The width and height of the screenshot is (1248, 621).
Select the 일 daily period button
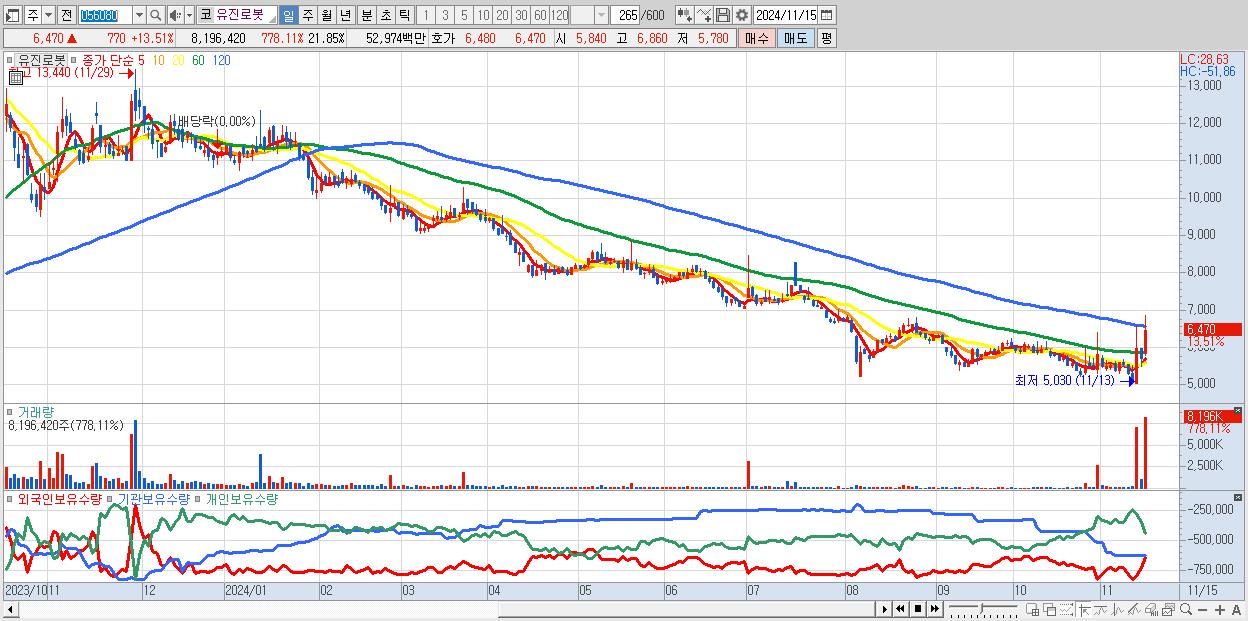pos(288,16)
